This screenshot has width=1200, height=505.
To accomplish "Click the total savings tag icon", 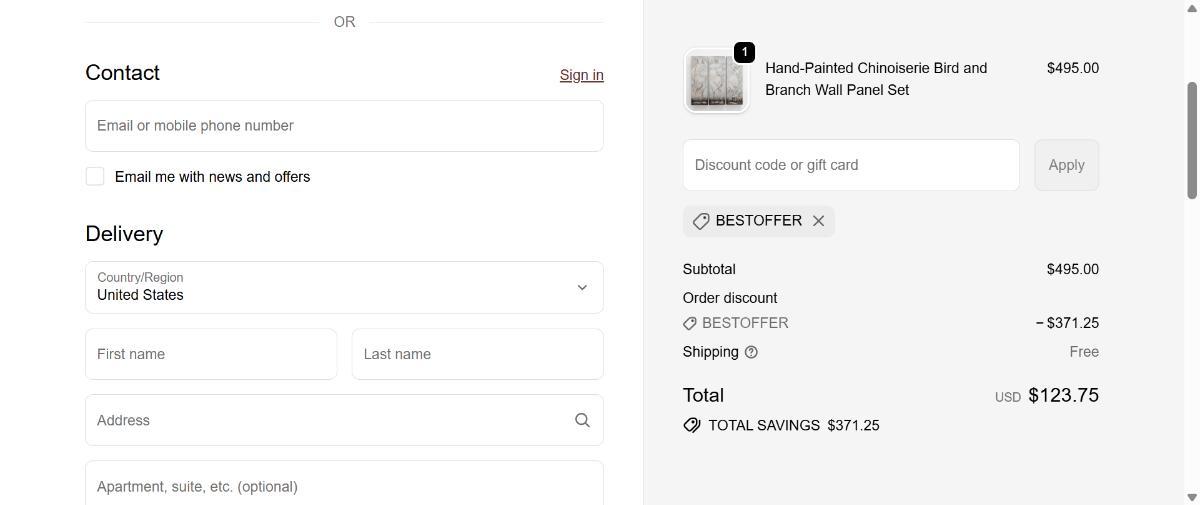I will [x=692, y=425].
